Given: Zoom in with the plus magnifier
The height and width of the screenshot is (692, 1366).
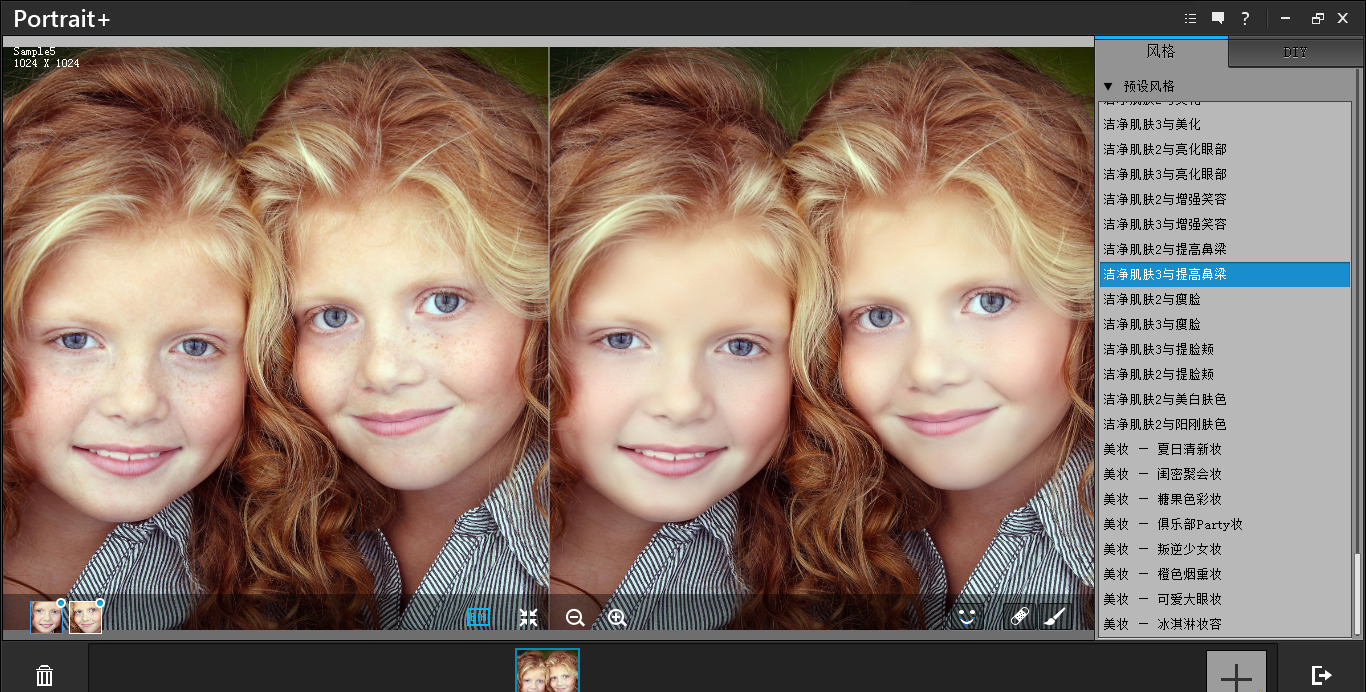Looking at the screenshot, I should click(617, 617).
